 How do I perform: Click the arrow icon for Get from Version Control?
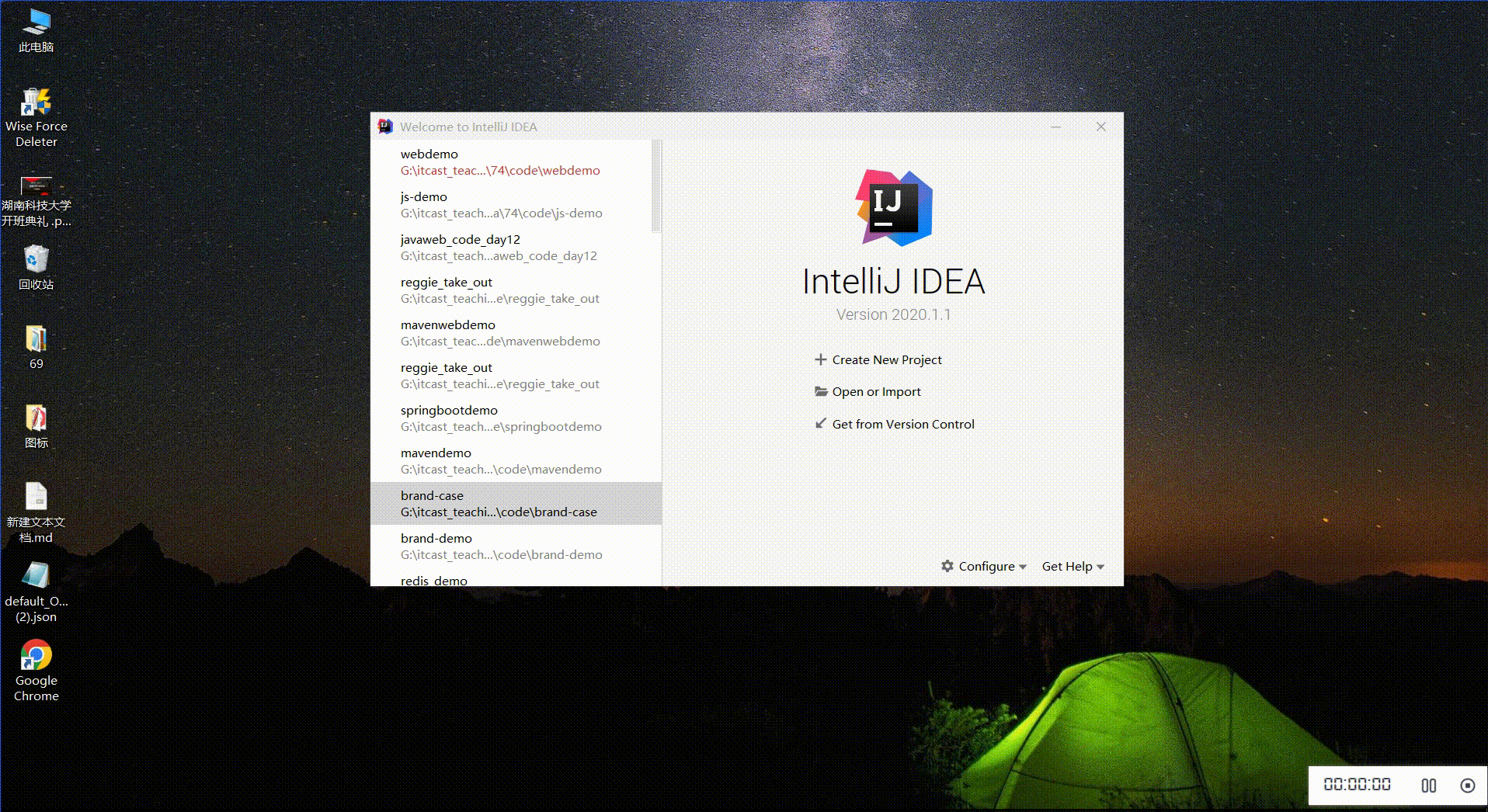click(x=820, y=423)
